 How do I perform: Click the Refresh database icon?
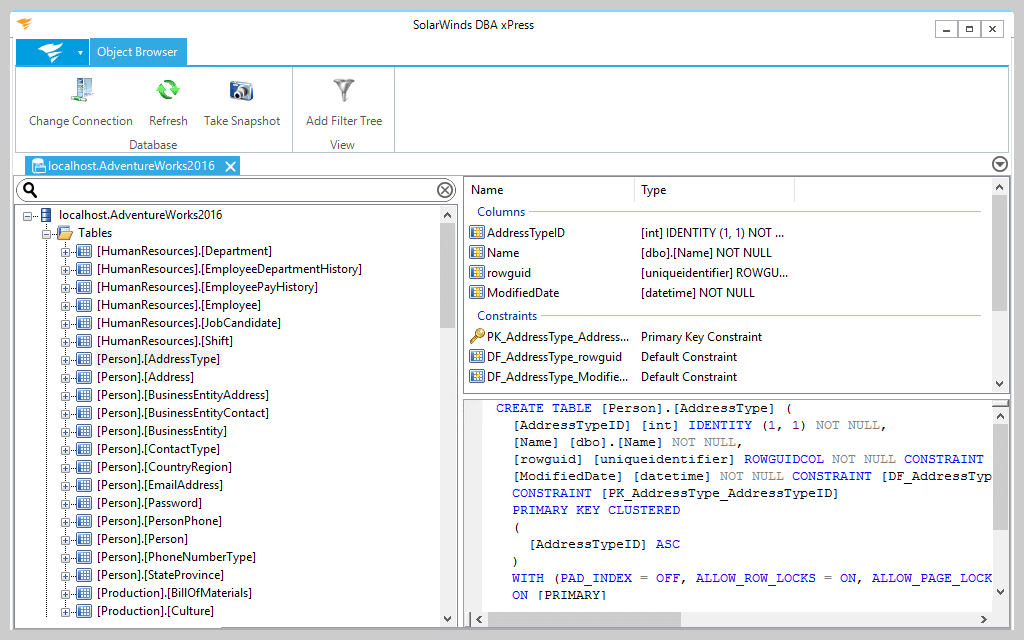tap(168, 91)
